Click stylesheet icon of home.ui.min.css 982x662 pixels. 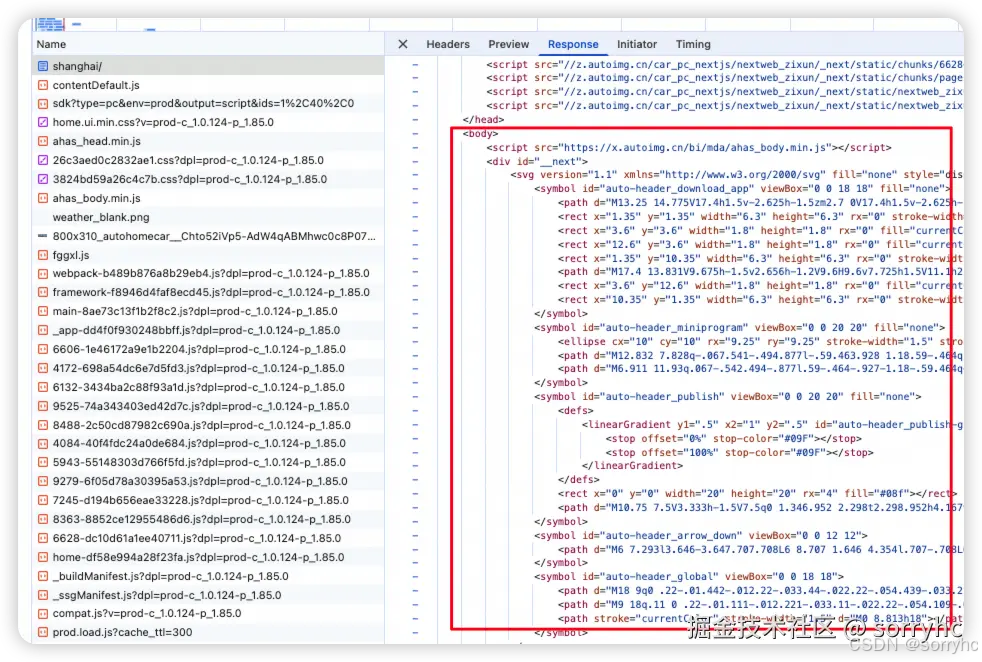click(43, 122)
